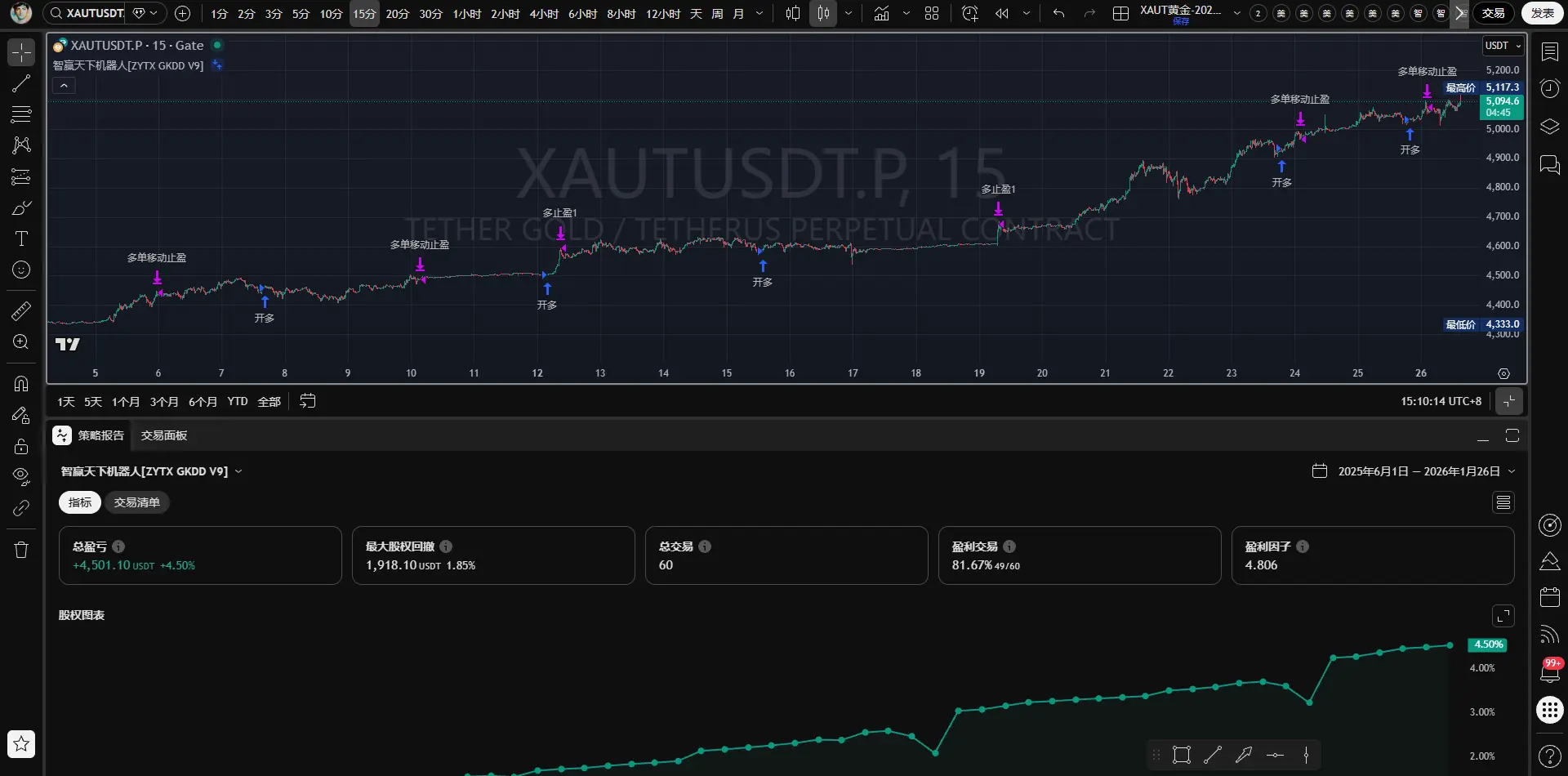Screen dimensions: 1568x776
Task: Show info for 盈利因子
Action: [x=1303, y=546]
